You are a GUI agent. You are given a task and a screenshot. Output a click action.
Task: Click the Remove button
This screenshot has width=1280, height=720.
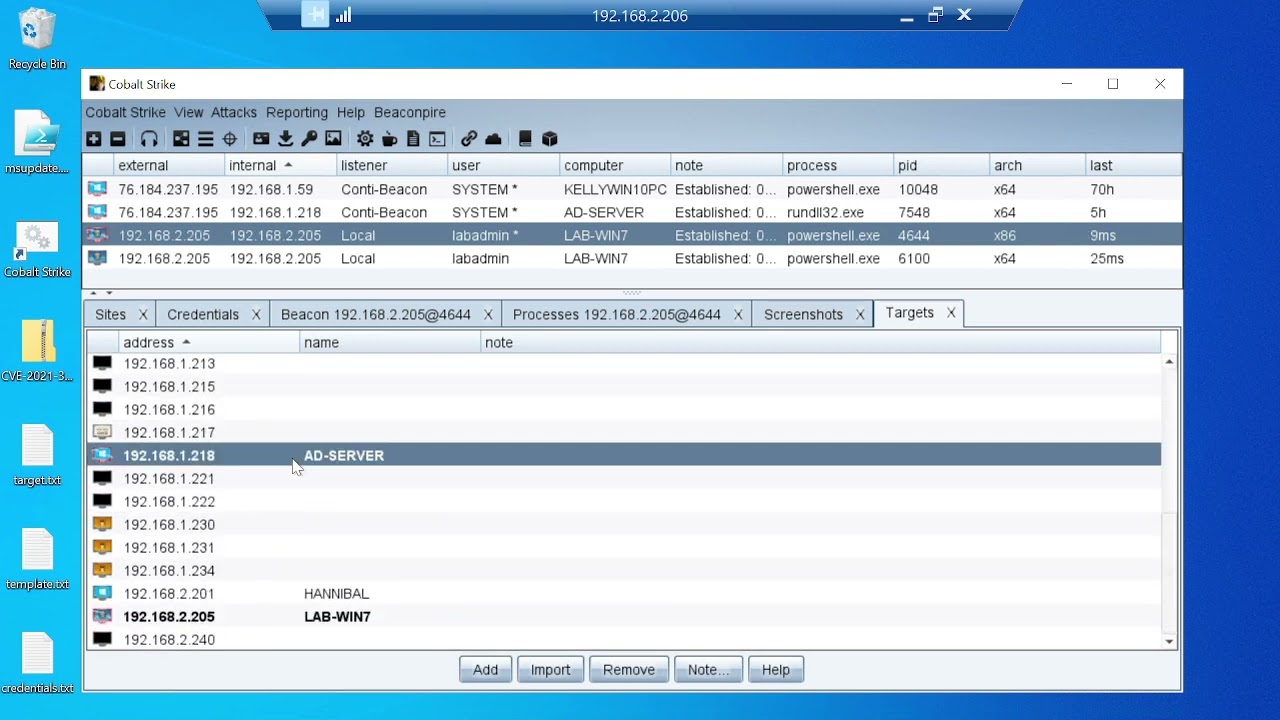629,670
